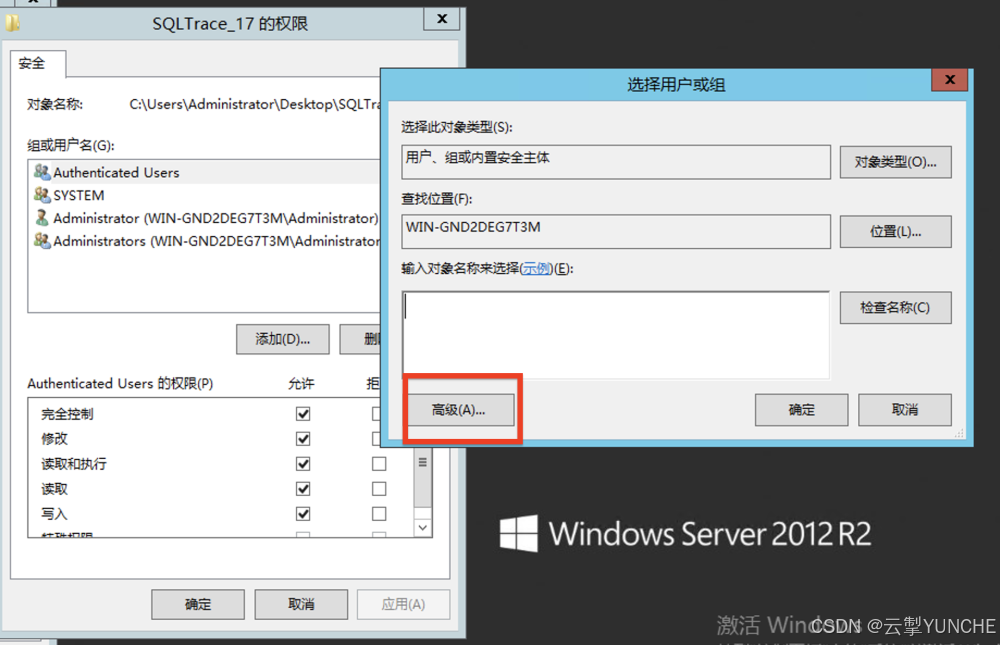This screenshot has width=1000, height=645.
Task: Open 高级(A)... in Select Users dialog
Action: 460,410
